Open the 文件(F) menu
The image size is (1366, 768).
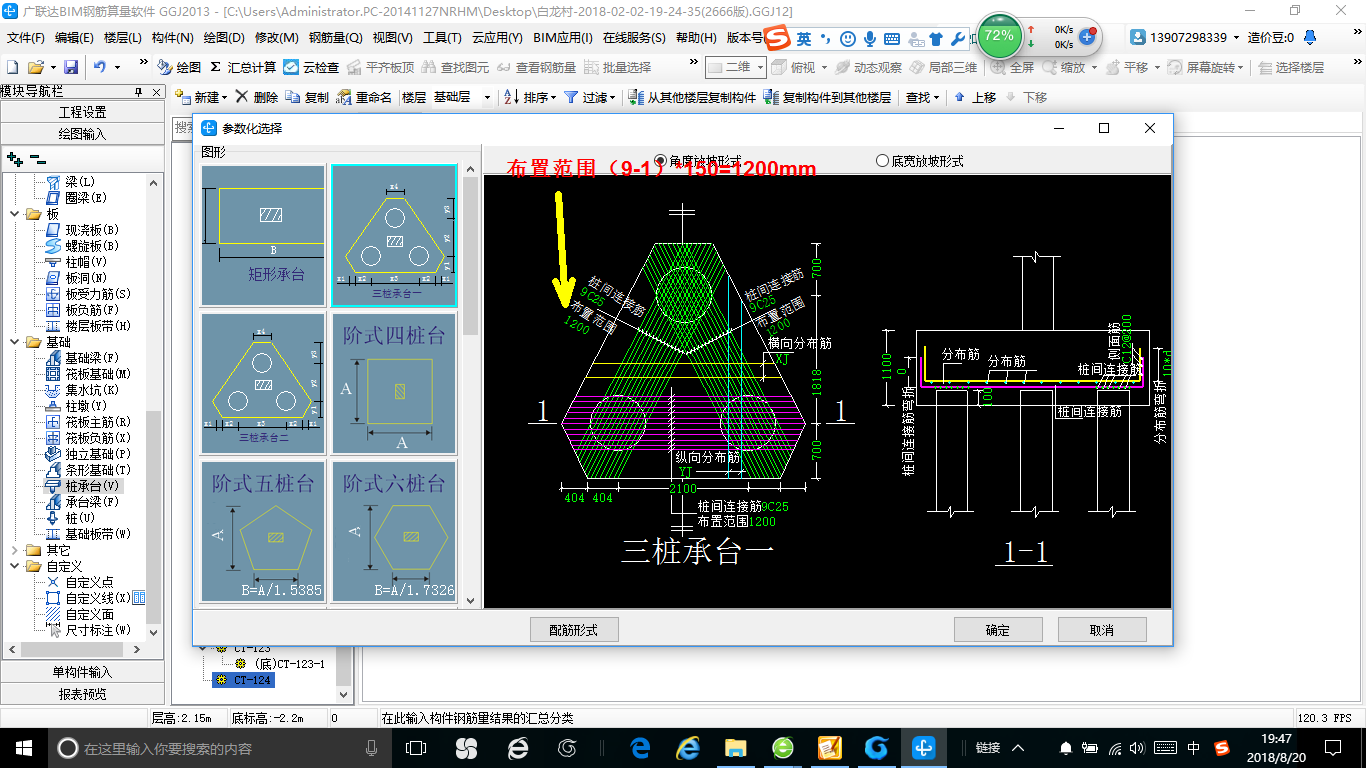pos(25,38)
